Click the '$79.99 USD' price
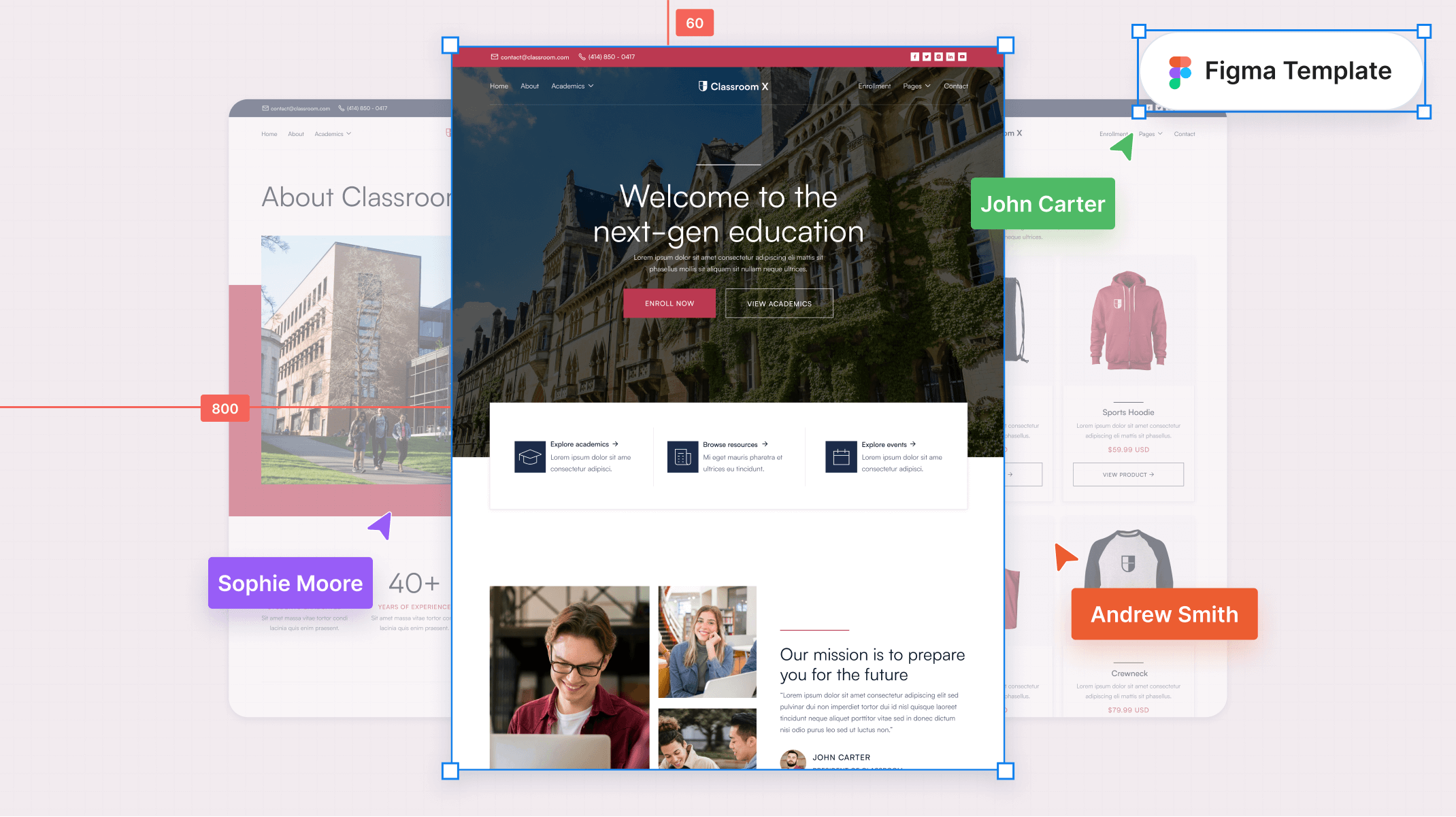The image size is (1456, 817). pos(1128,710)
